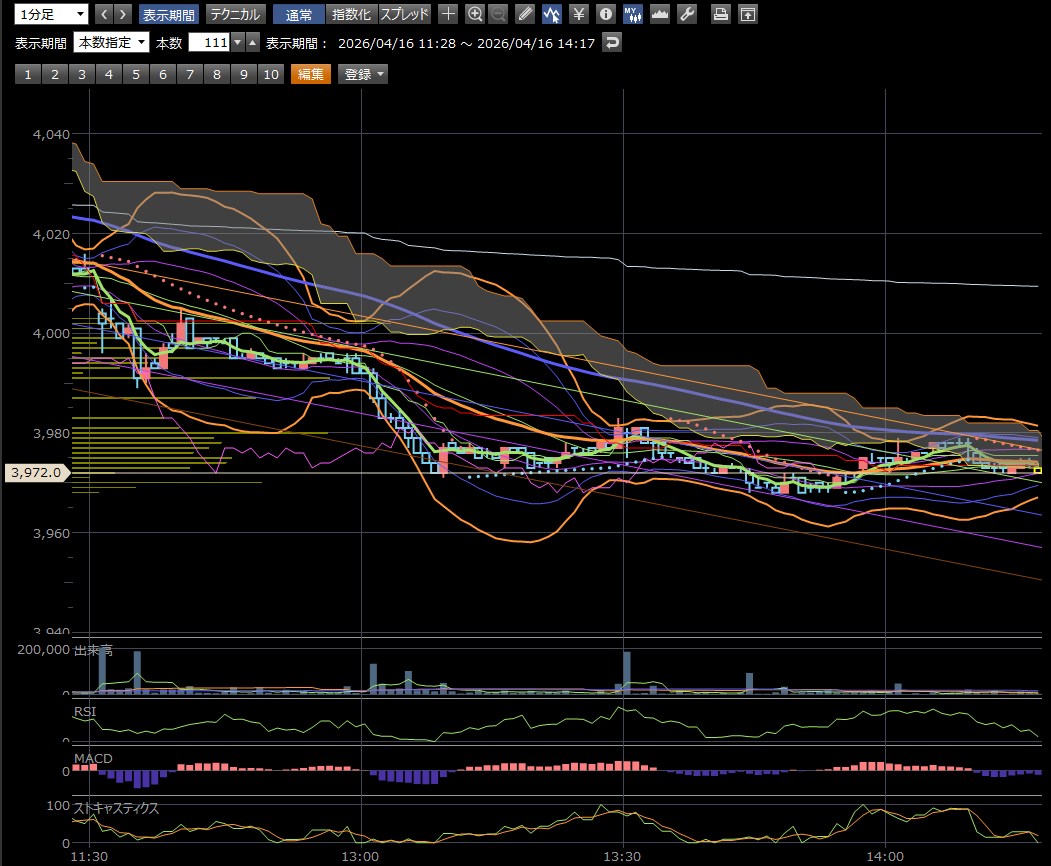Click the yen price icon
1051x866 pixels.
coord(578,14)
